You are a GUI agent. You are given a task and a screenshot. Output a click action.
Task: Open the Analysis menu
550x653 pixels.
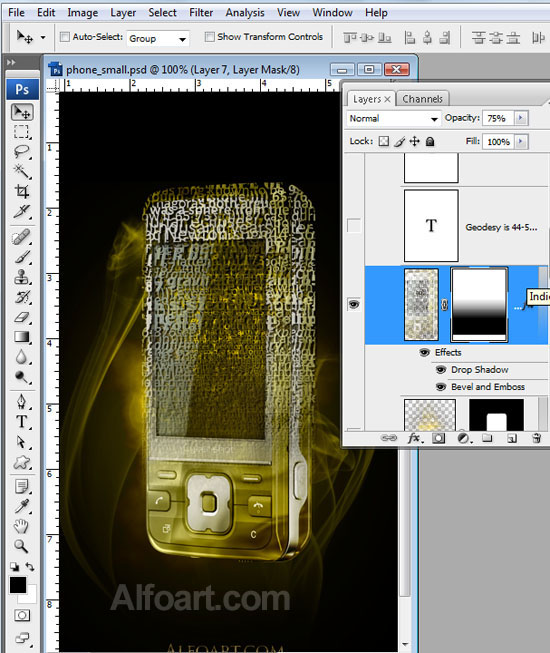pos(245,12)
